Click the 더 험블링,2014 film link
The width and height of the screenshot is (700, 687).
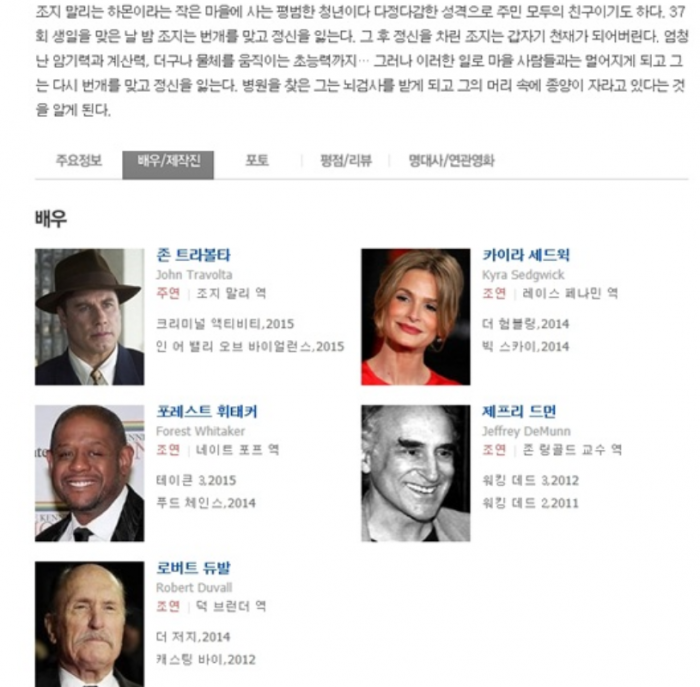(x=525, y=324)
